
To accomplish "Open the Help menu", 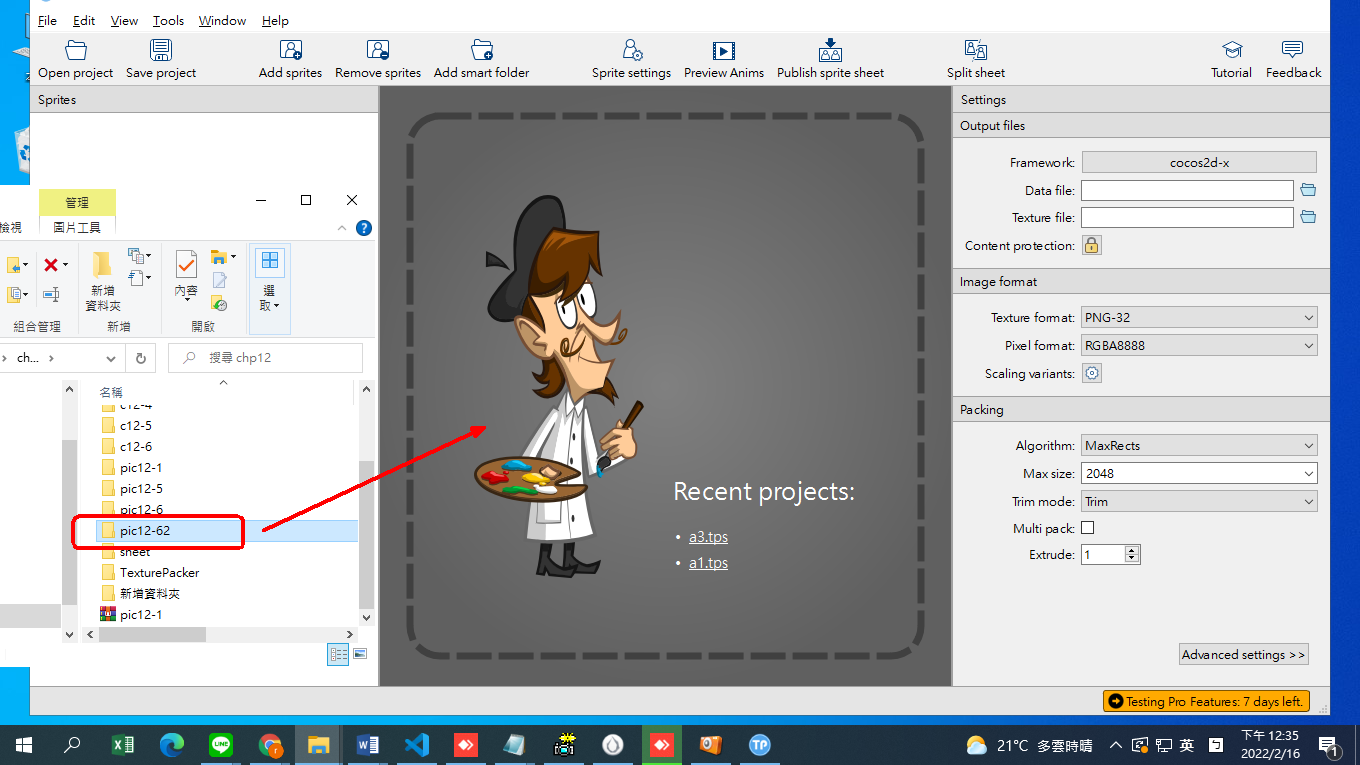I will tap(275, 20).
